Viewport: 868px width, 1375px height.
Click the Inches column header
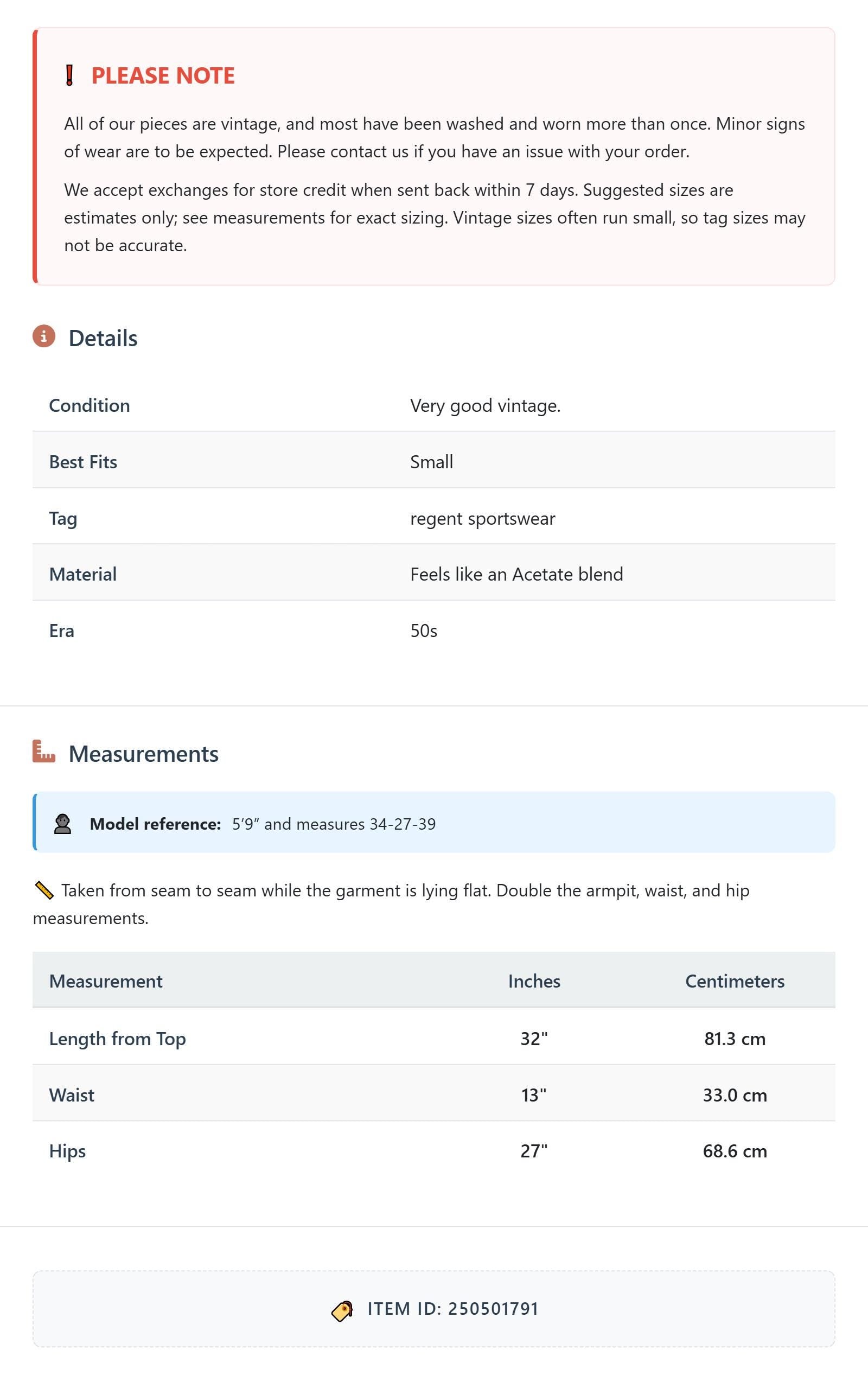(534, 981)
